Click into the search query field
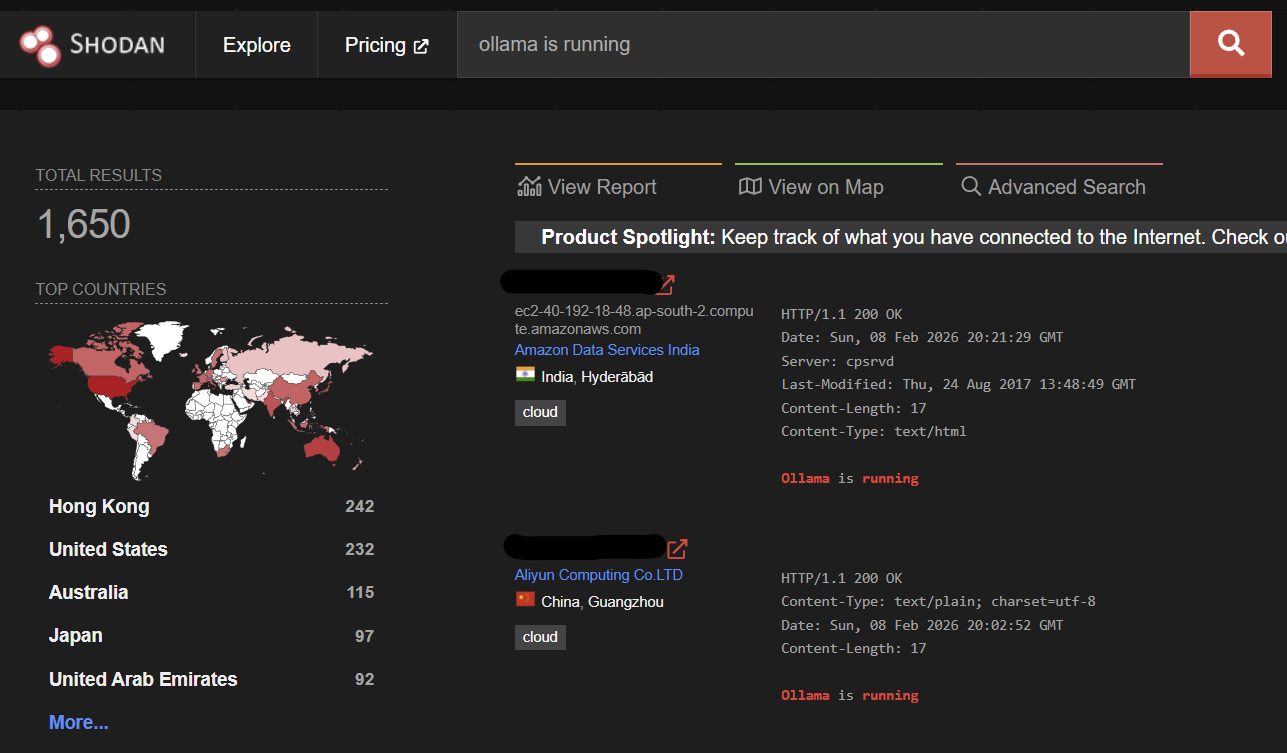This screenshot has width=1287, height=753. pyautogui.click(x=820, y=45)
